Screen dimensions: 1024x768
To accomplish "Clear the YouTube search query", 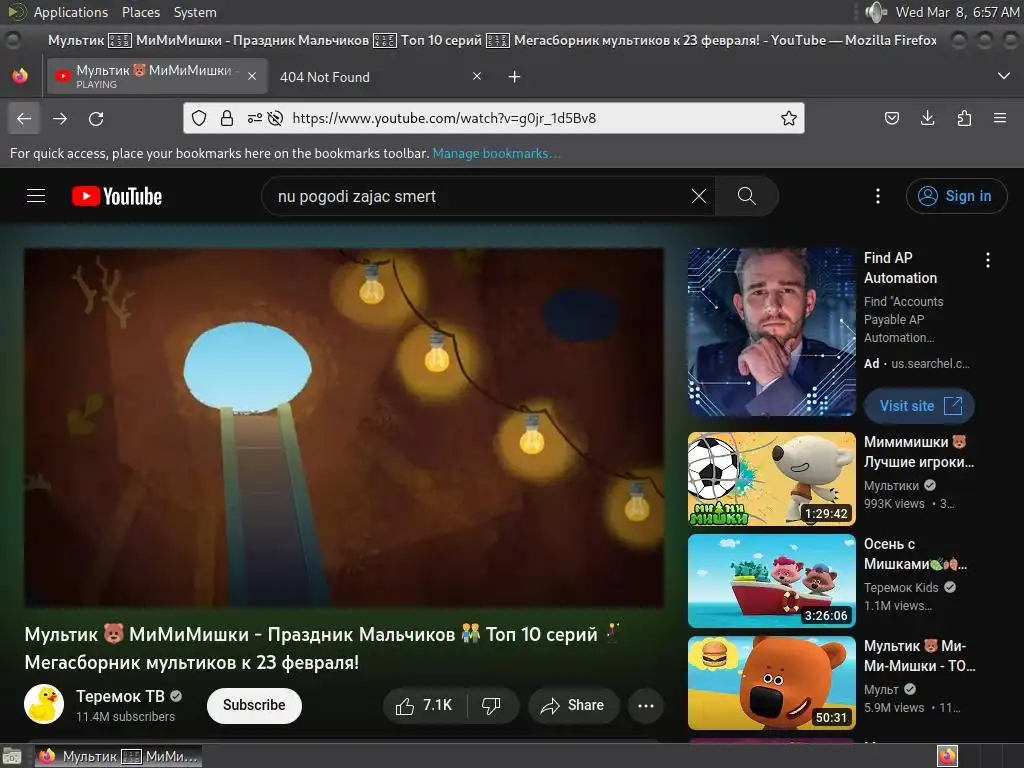I will 699,196.
